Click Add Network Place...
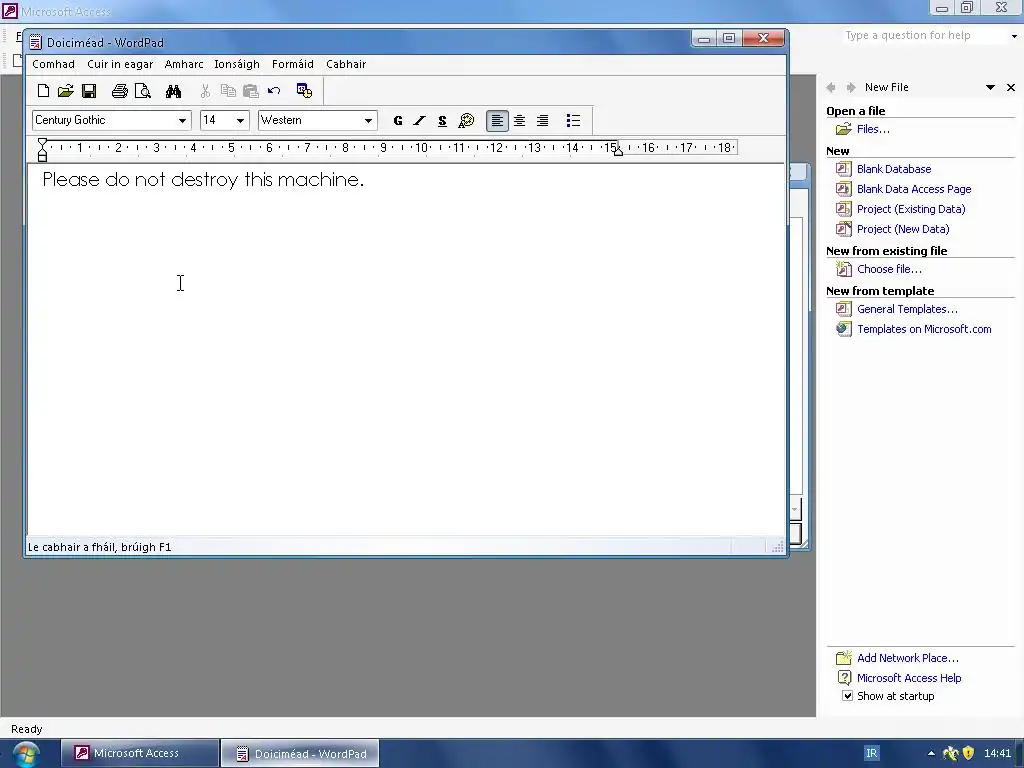This screenshot has height=768, width=1024. [x=908, y=658]
